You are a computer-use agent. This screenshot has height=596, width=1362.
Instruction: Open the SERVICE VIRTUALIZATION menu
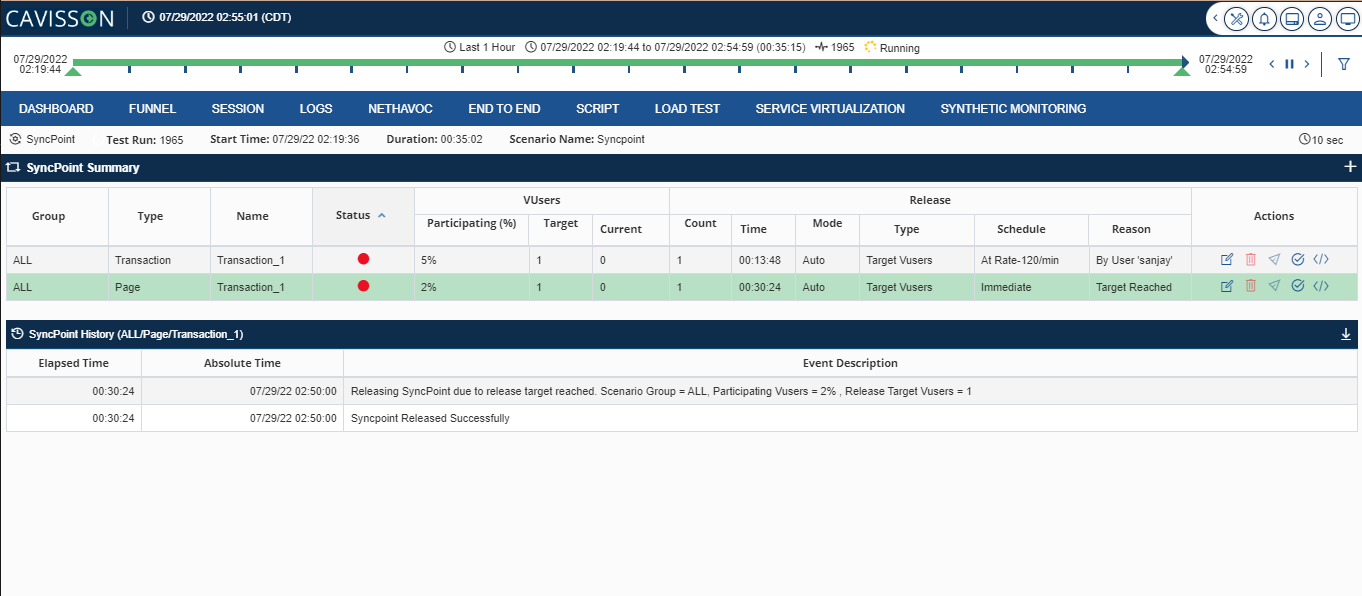coord(830,108)
